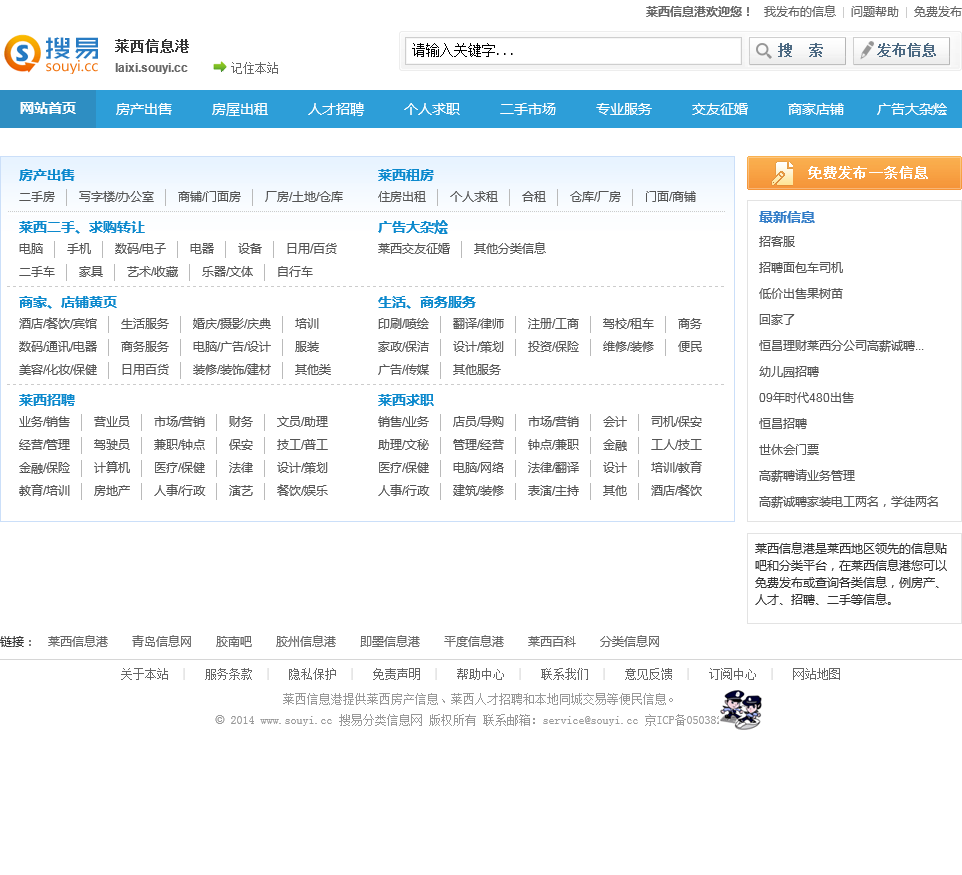The width and height of the screenshot is (962, 875).
Task: Open 司机/保安 job-seeking category
Action: 677,422
